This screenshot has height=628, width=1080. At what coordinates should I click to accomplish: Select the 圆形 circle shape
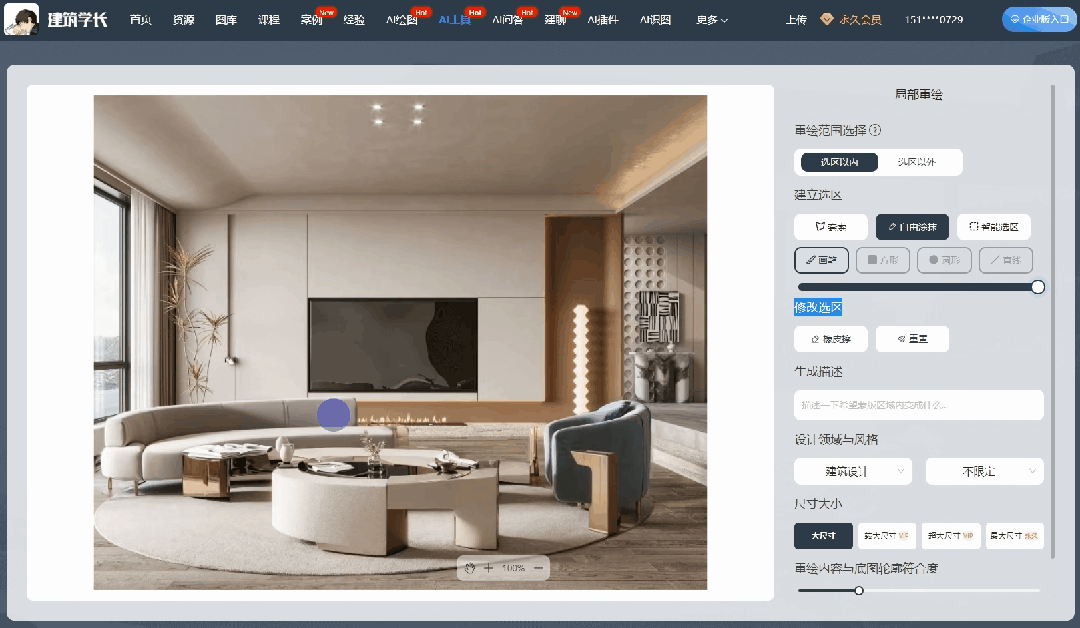tap(944, 260)
